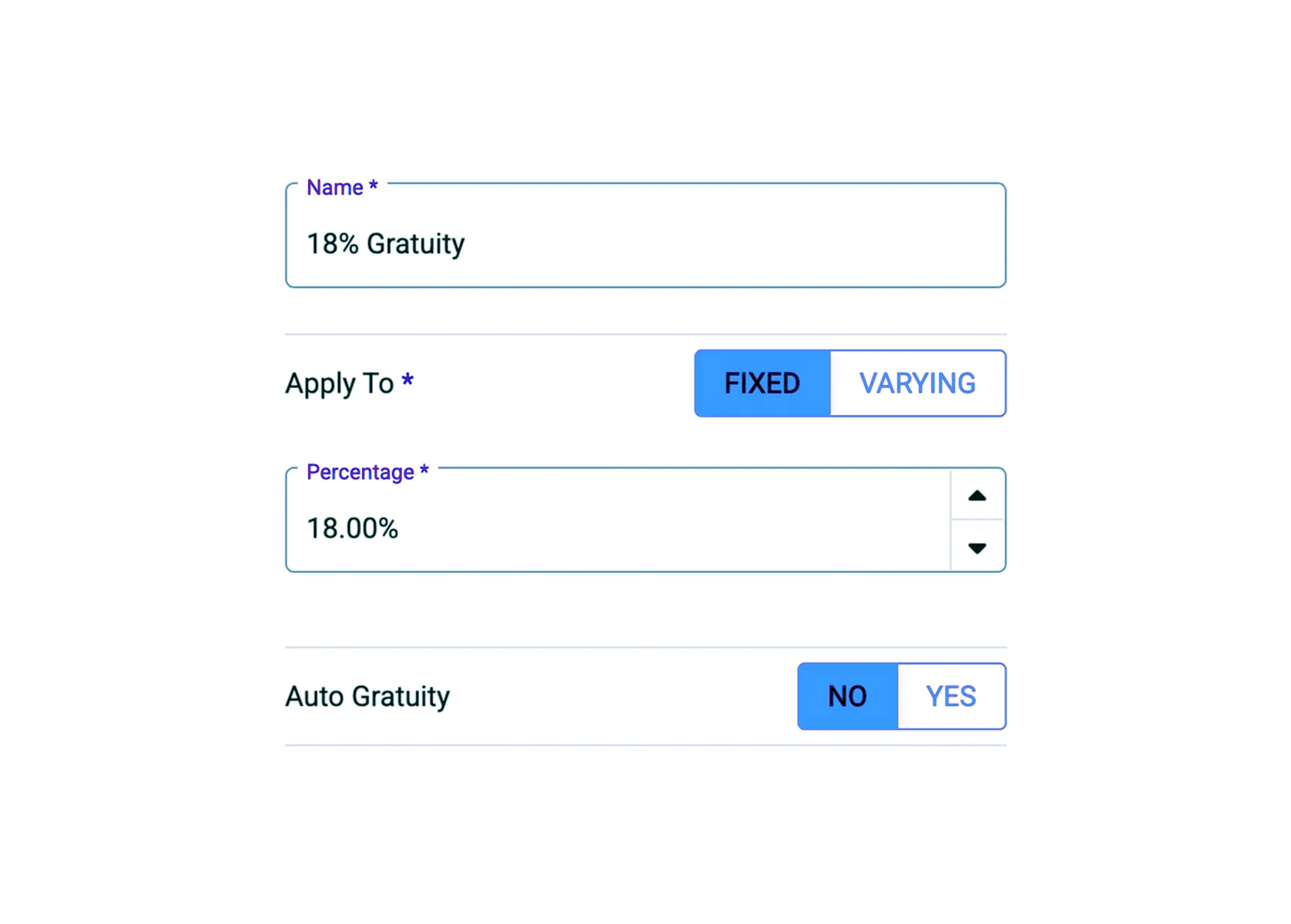This screenshot has width=1291, height=924.
Task: Click the 'Auto Gratuity' label text
Action: (x=367, y=697)
